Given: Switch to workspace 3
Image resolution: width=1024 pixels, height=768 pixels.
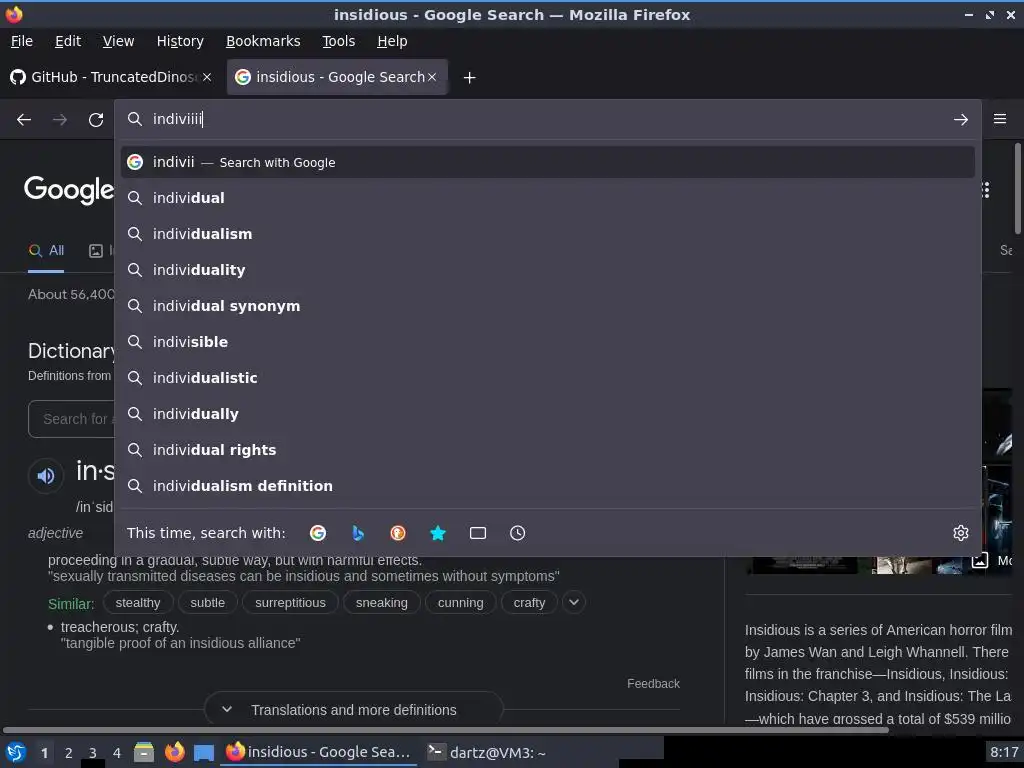Looking at the screenshot, I should (x=93, y=753).
